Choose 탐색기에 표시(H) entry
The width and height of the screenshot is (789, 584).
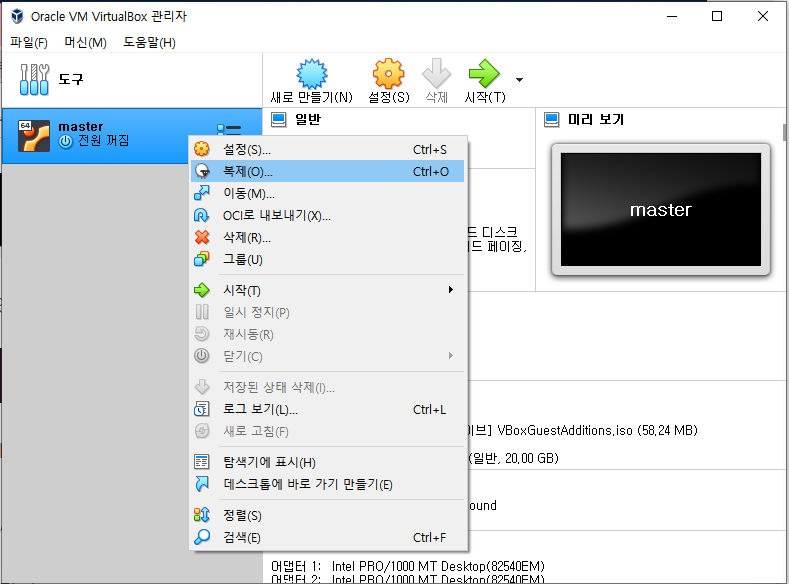pyautogui.click(x=328, y=462)
